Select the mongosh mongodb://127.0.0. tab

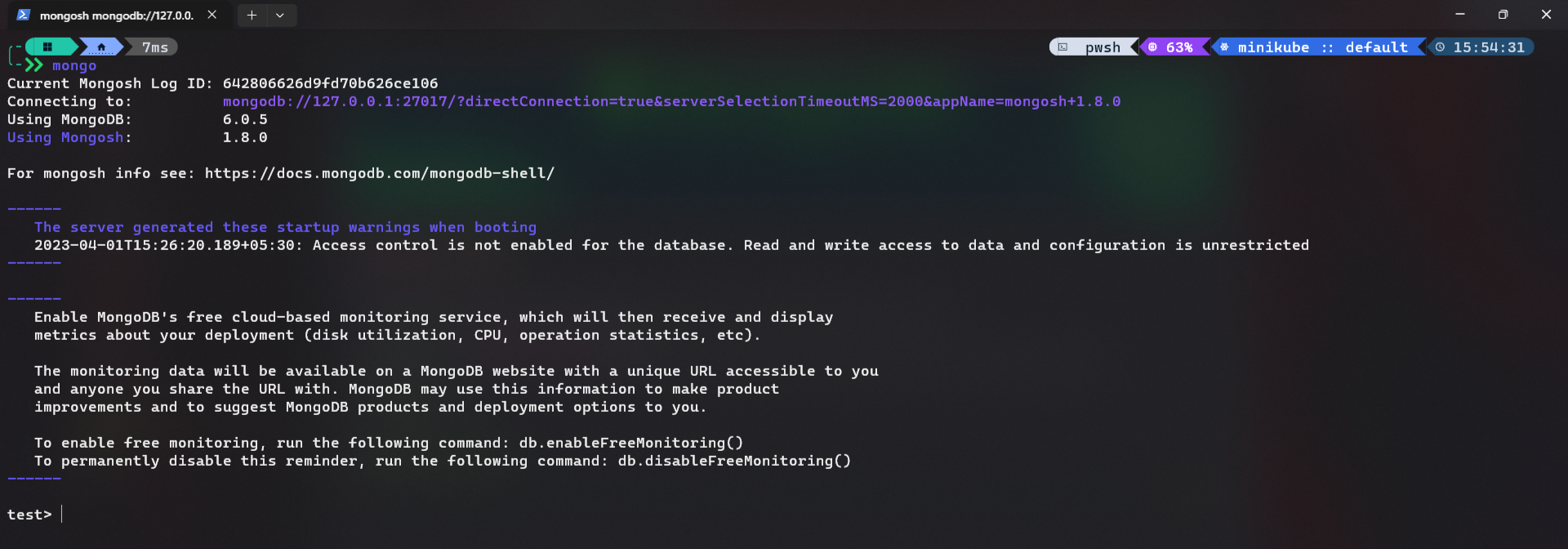tap(116, 15)
